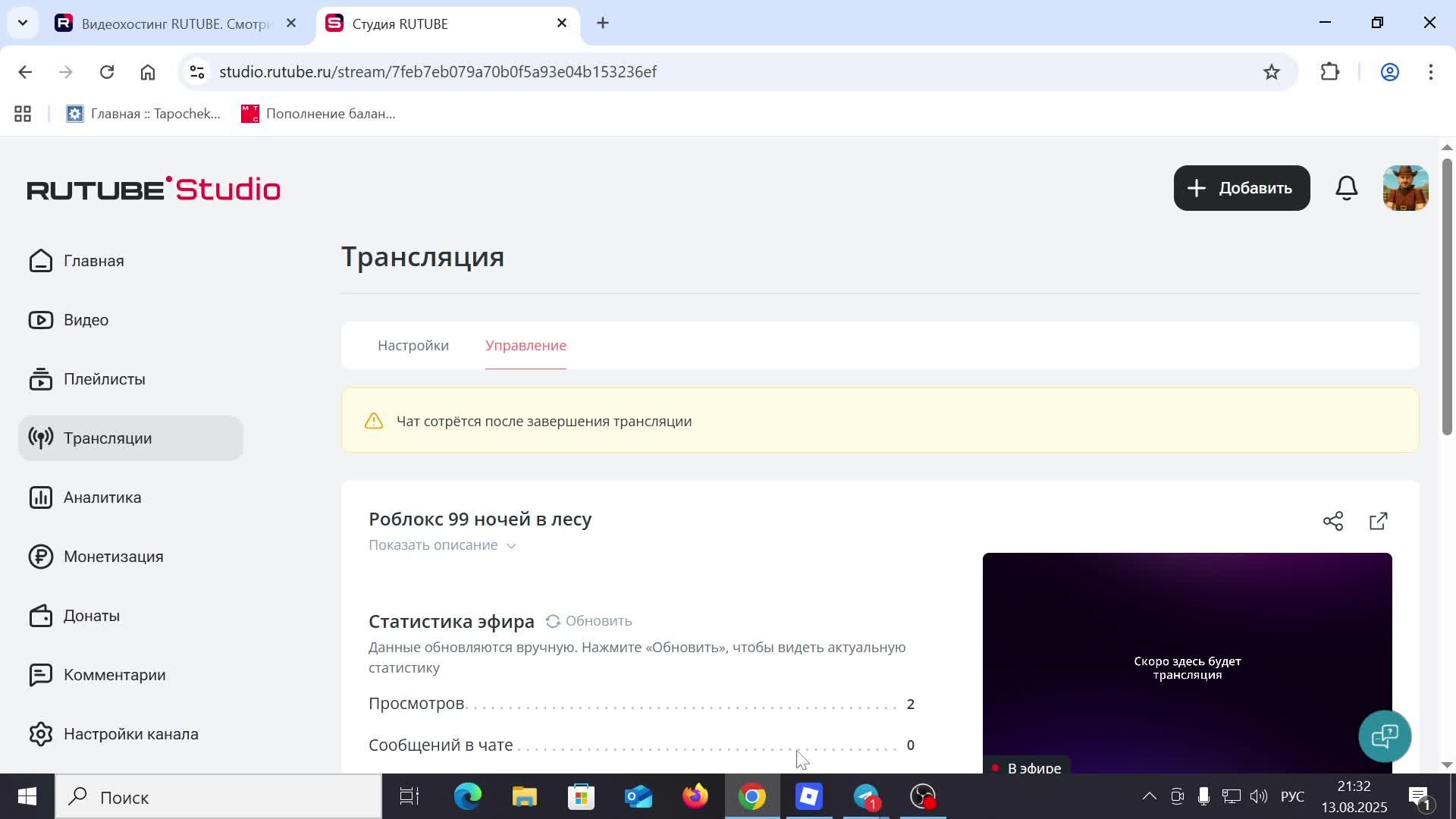Open stream in external window via arrow icon
Viewport: 1456px width, 819px height.
(1378, 520)
